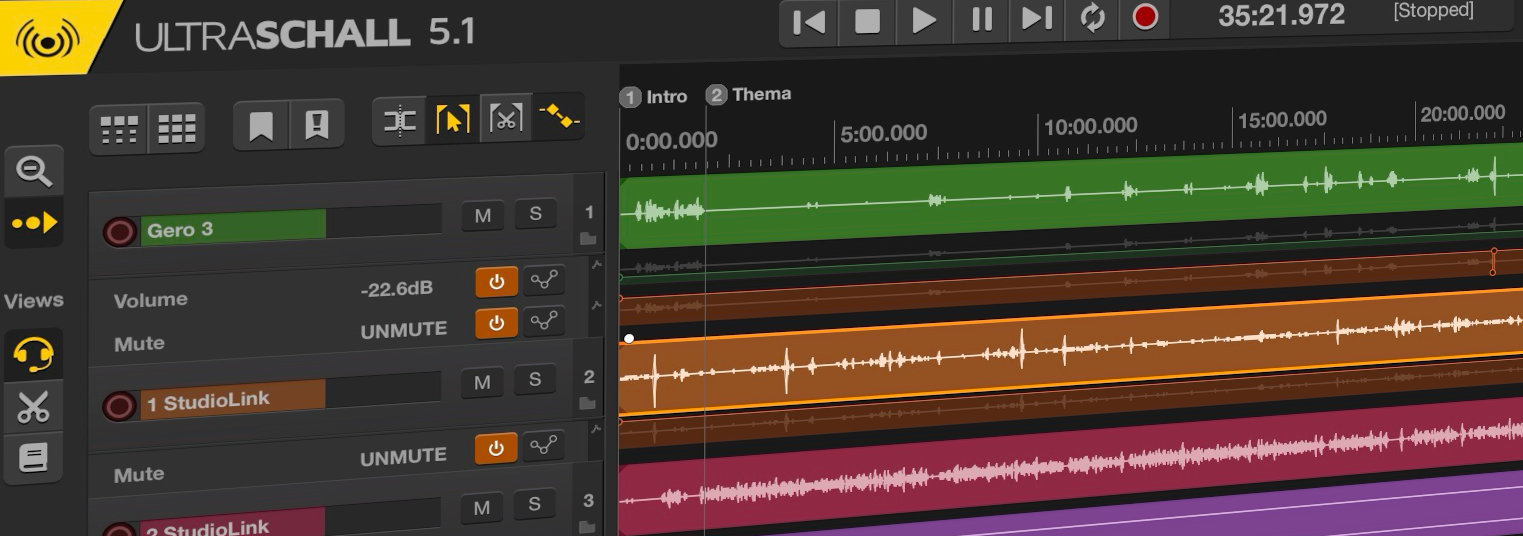
Task: Toggle Gero 3 Mute envelope power button
Action: (x=496, y=324)
